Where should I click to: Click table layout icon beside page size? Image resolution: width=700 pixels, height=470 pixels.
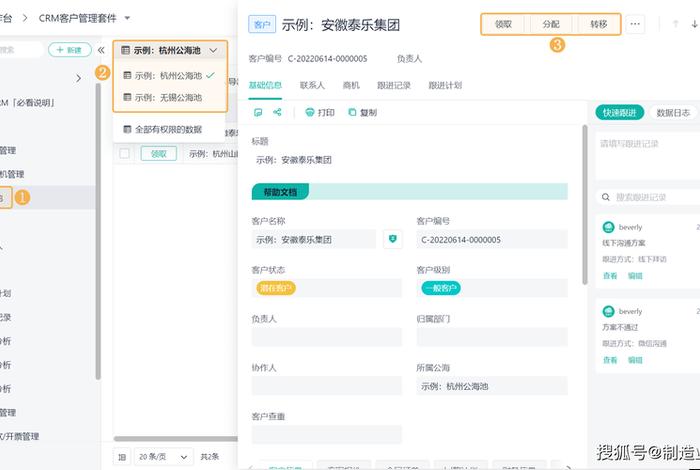tap(122, 457)
